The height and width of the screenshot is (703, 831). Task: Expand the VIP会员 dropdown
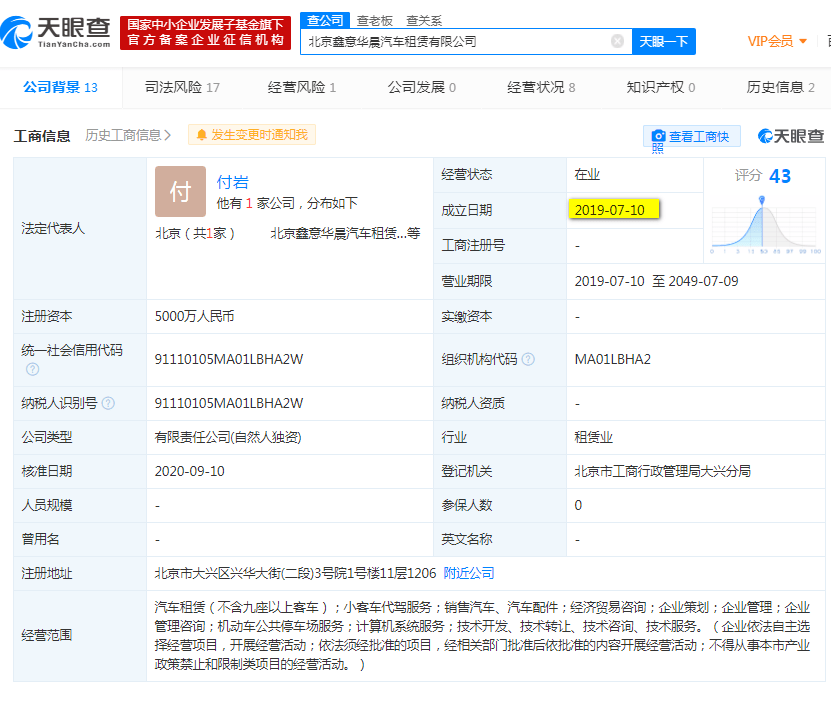tap(777, 41)
